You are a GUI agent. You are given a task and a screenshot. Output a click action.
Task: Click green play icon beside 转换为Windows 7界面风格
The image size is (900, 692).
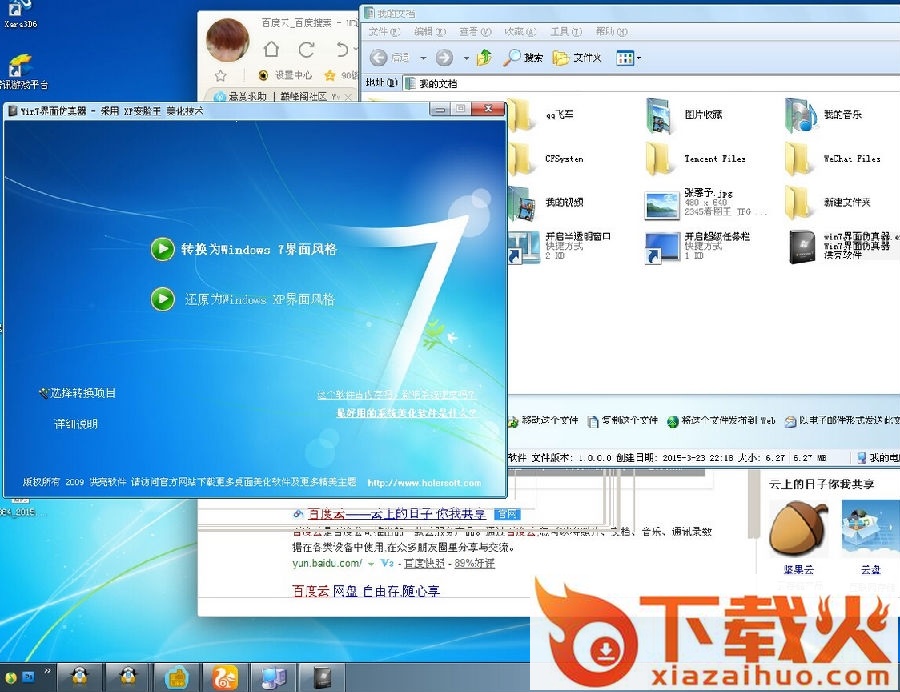pos(162,249)
